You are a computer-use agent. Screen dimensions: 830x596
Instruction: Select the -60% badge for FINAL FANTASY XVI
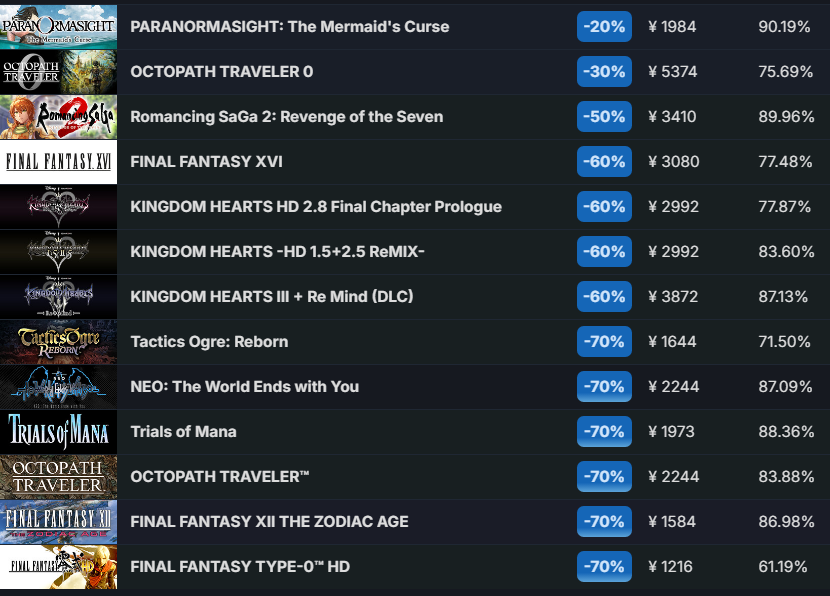[x=603, y=162]
